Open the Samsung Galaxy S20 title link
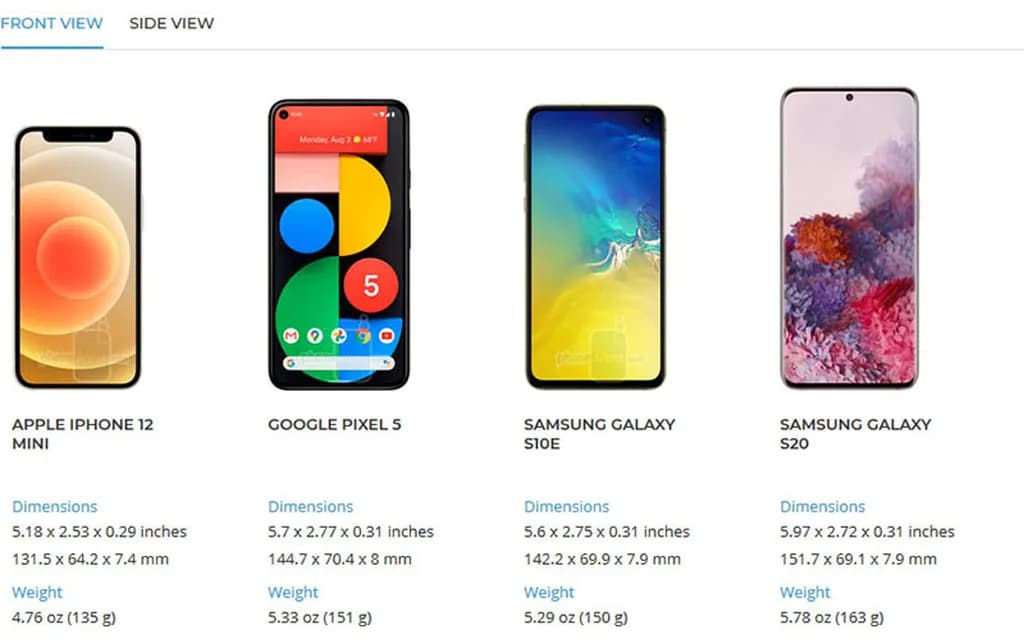 [x=855, y=434]
